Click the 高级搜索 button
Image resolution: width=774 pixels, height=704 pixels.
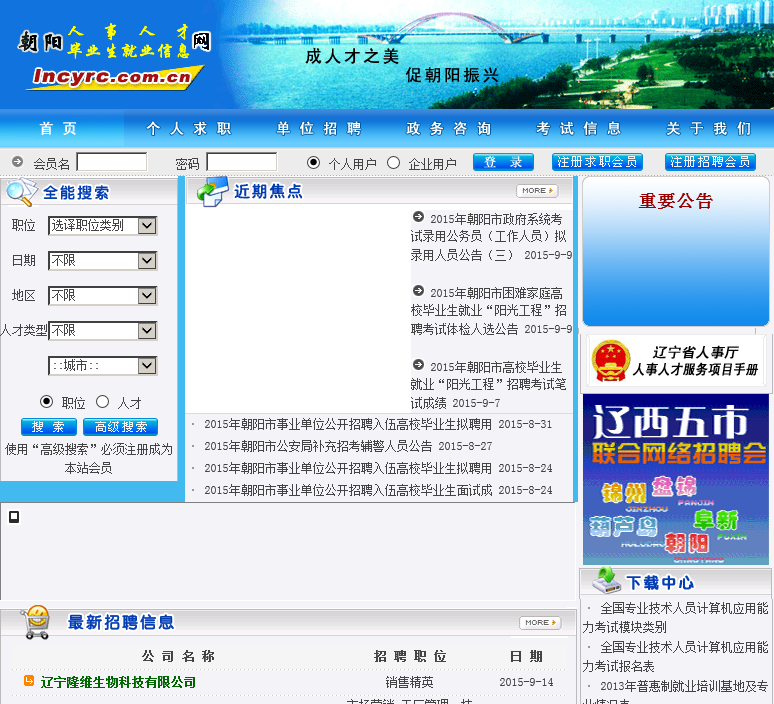click(120, 427)
